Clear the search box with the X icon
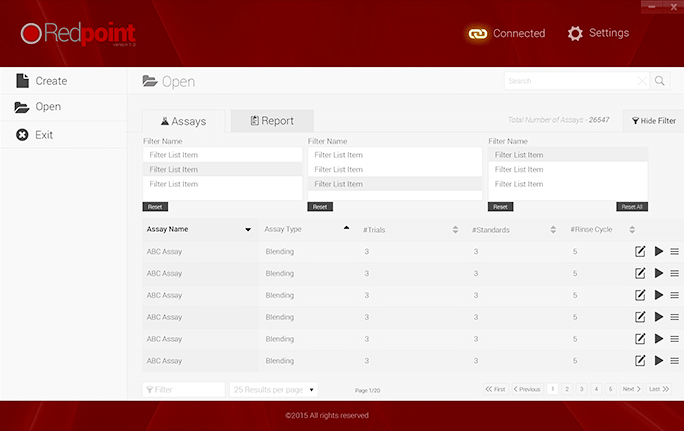 pos(642,81)
